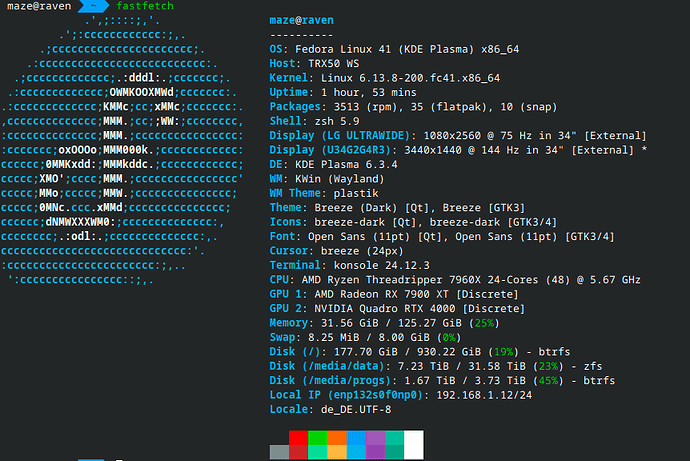Screen dimensions: 690x461
Task: Select the Packages count 3513 (rpm)
Action: (366, 107)
